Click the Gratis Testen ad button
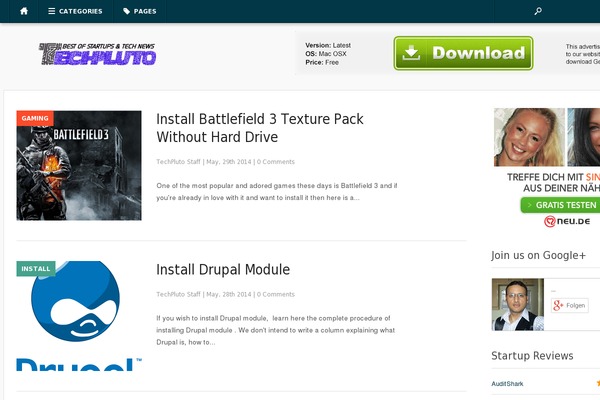Screen dimensions: 600x400 point(560,205)
